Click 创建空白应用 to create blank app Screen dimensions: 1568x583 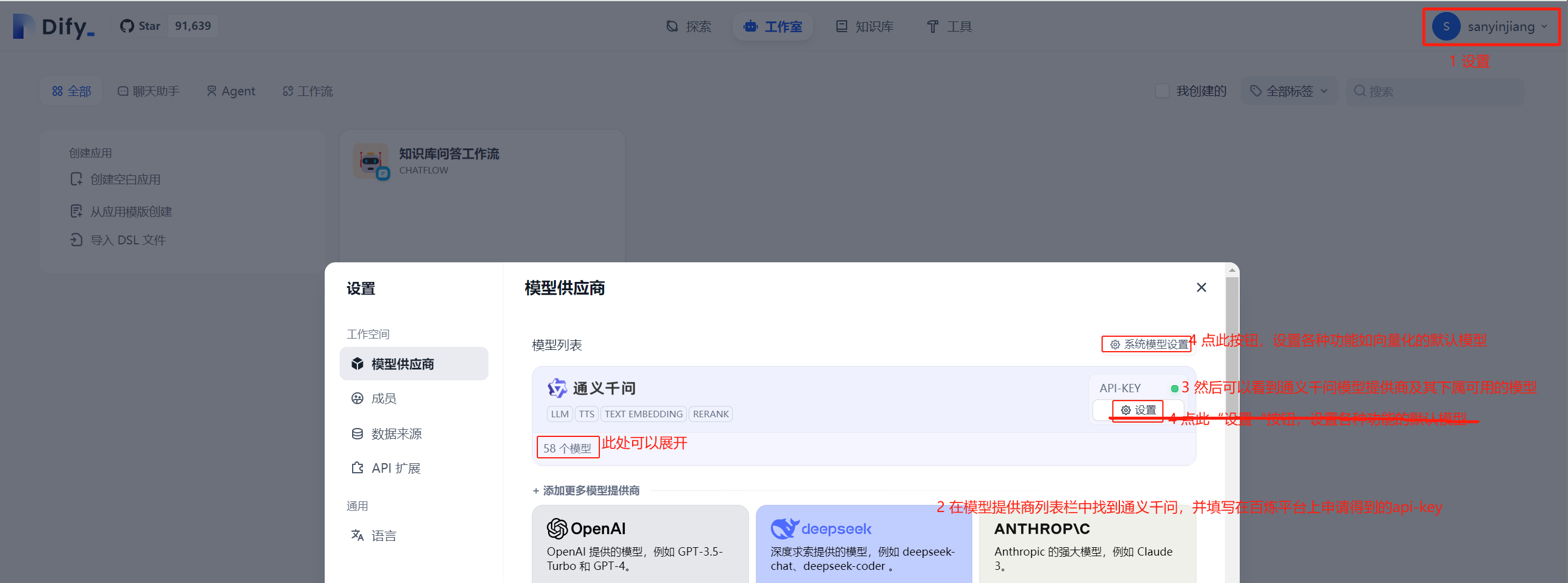pos(116,179)
